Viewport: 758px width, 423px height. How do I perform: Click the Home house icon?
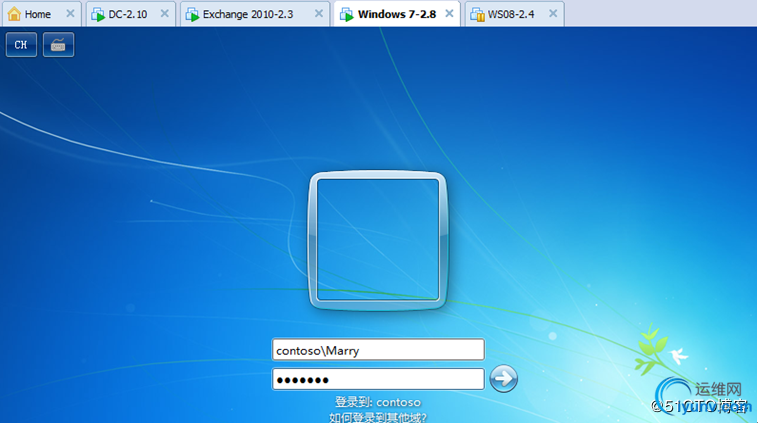pos(15,14)
